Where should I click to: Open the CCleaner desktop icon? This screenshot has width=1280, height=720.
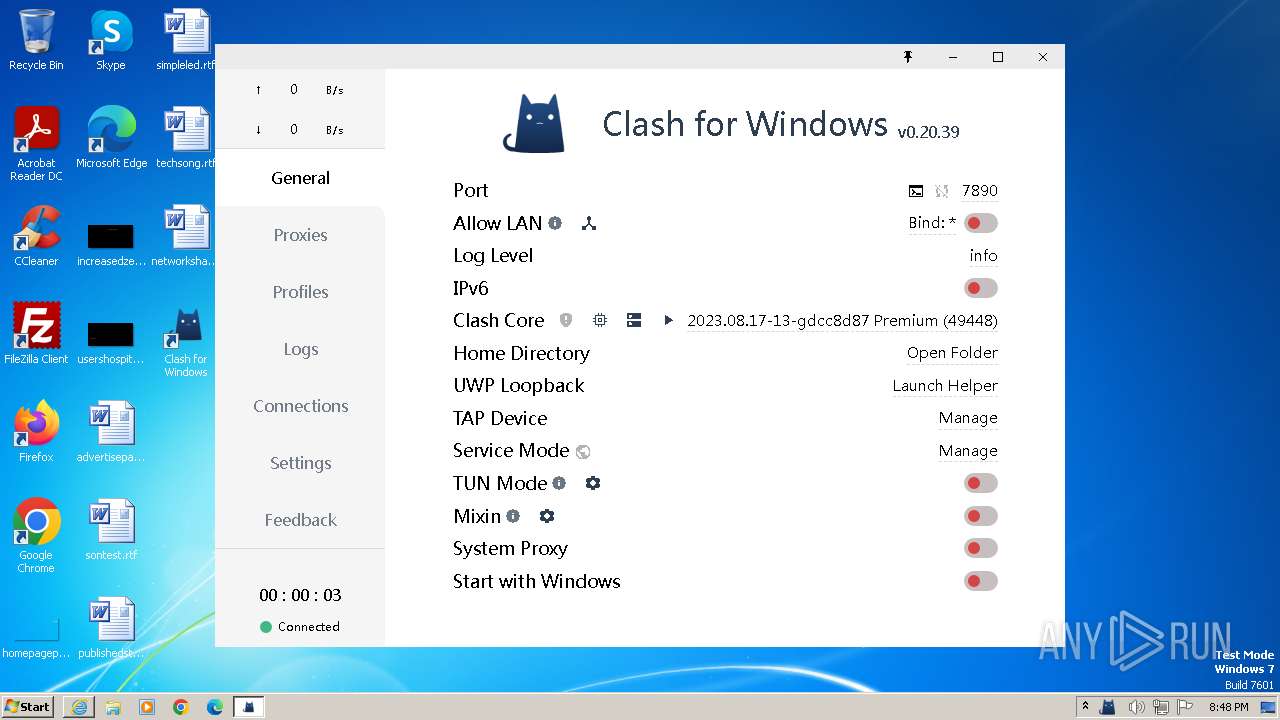[36, 236]
